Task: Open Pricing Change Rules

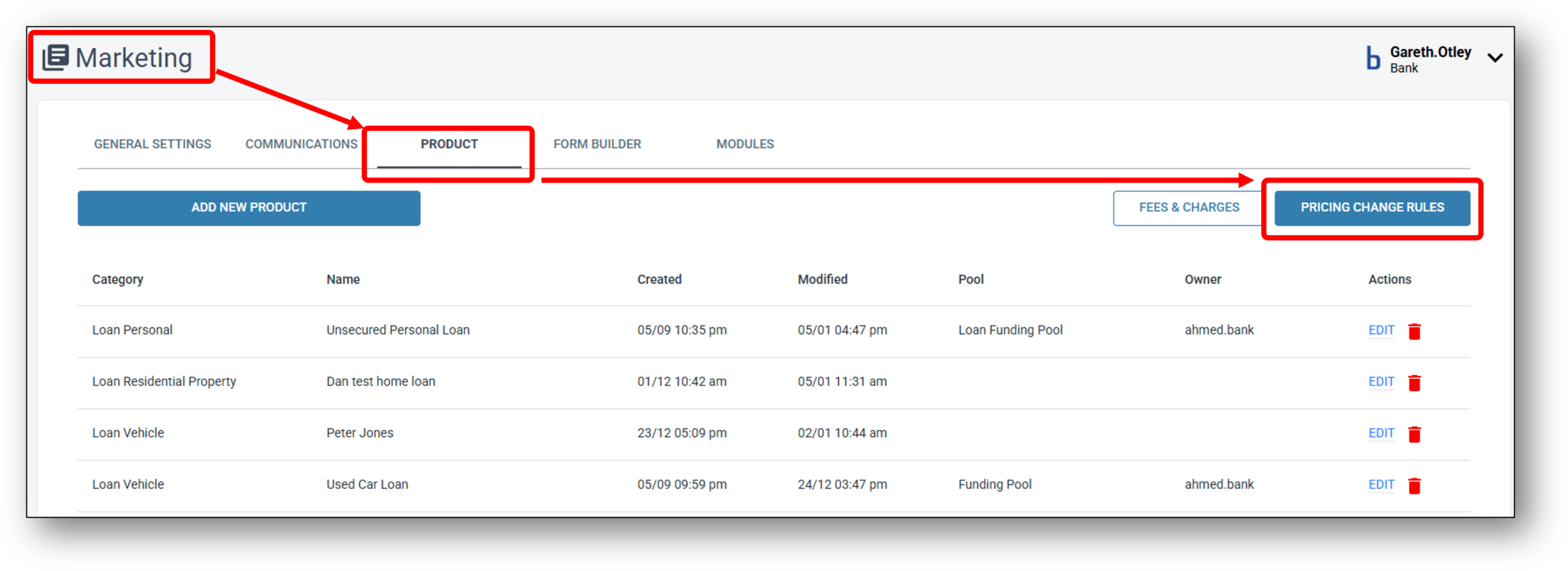Action: [x=1372, y=208]
